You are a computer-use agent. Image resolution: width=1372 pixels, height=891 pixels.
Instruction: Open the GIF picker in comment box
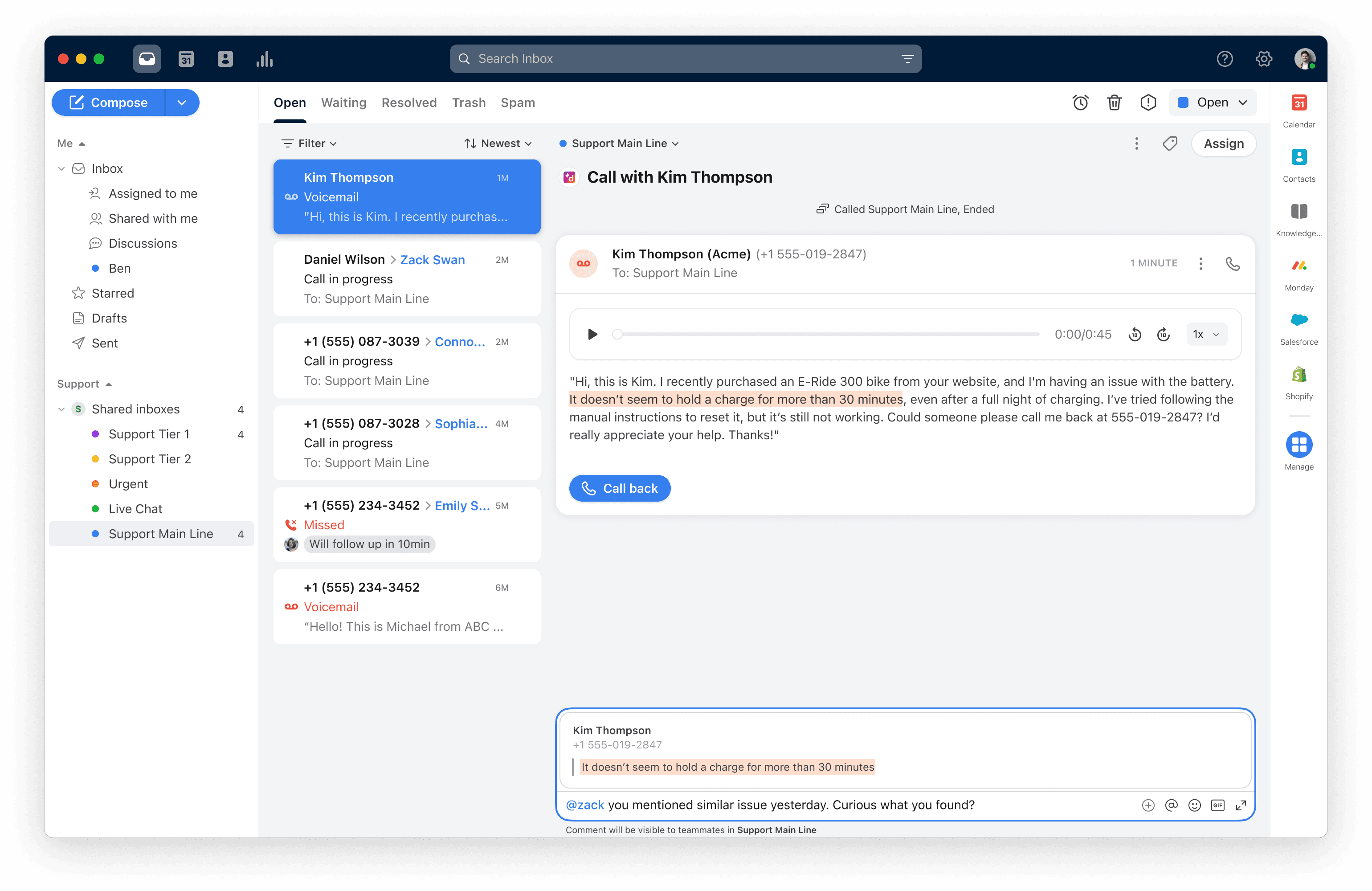pyautogui.click(x=1217, y=805)
